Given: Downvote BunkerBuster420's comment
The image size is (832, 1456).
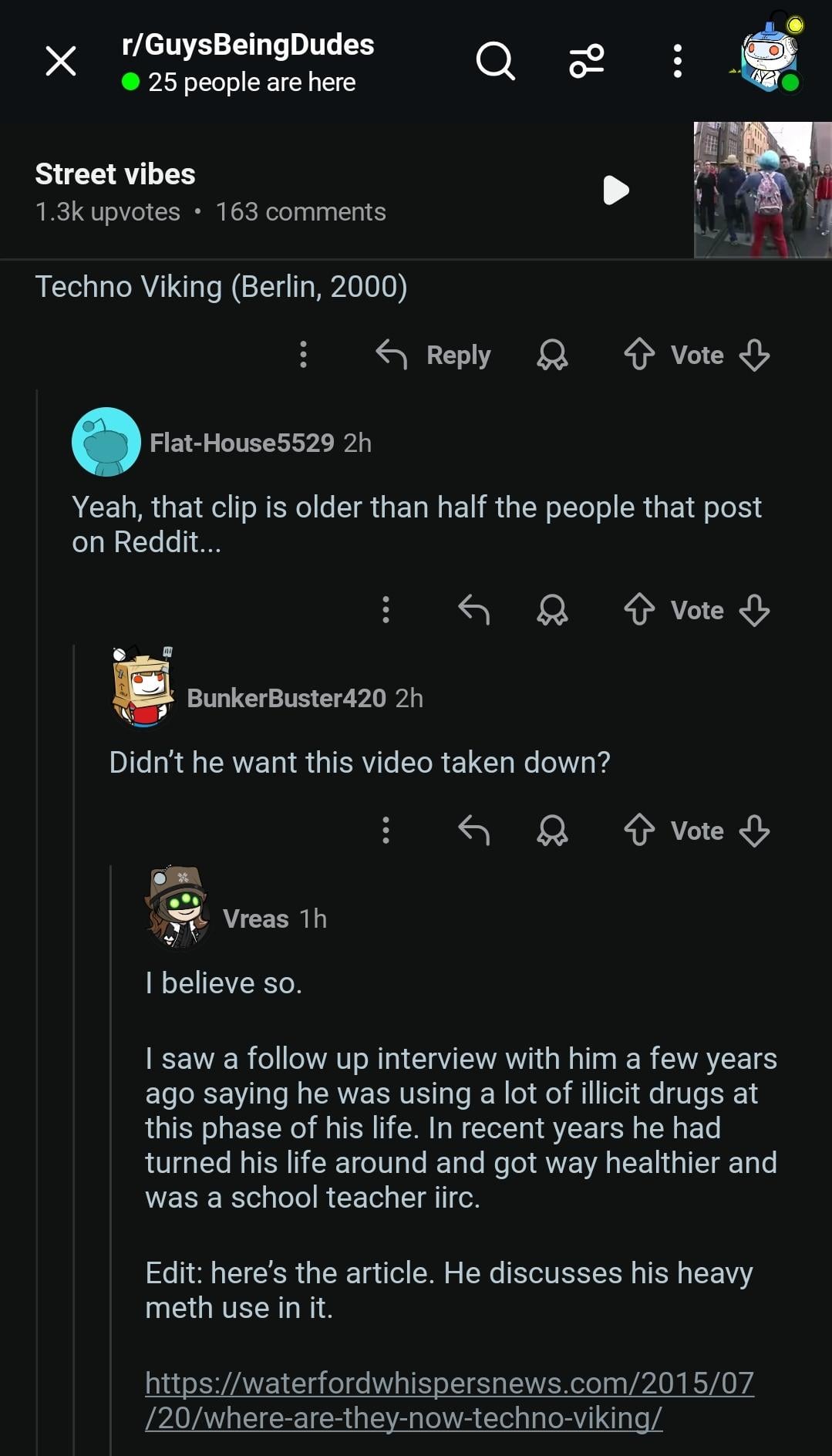Looking at the screenshot, I should point(754,831).
